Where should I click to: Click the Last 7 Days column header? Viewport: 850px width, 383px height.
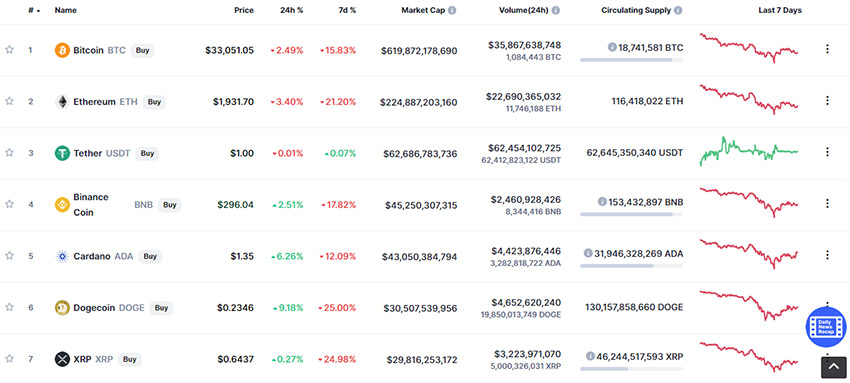click(x=780, y=10)
